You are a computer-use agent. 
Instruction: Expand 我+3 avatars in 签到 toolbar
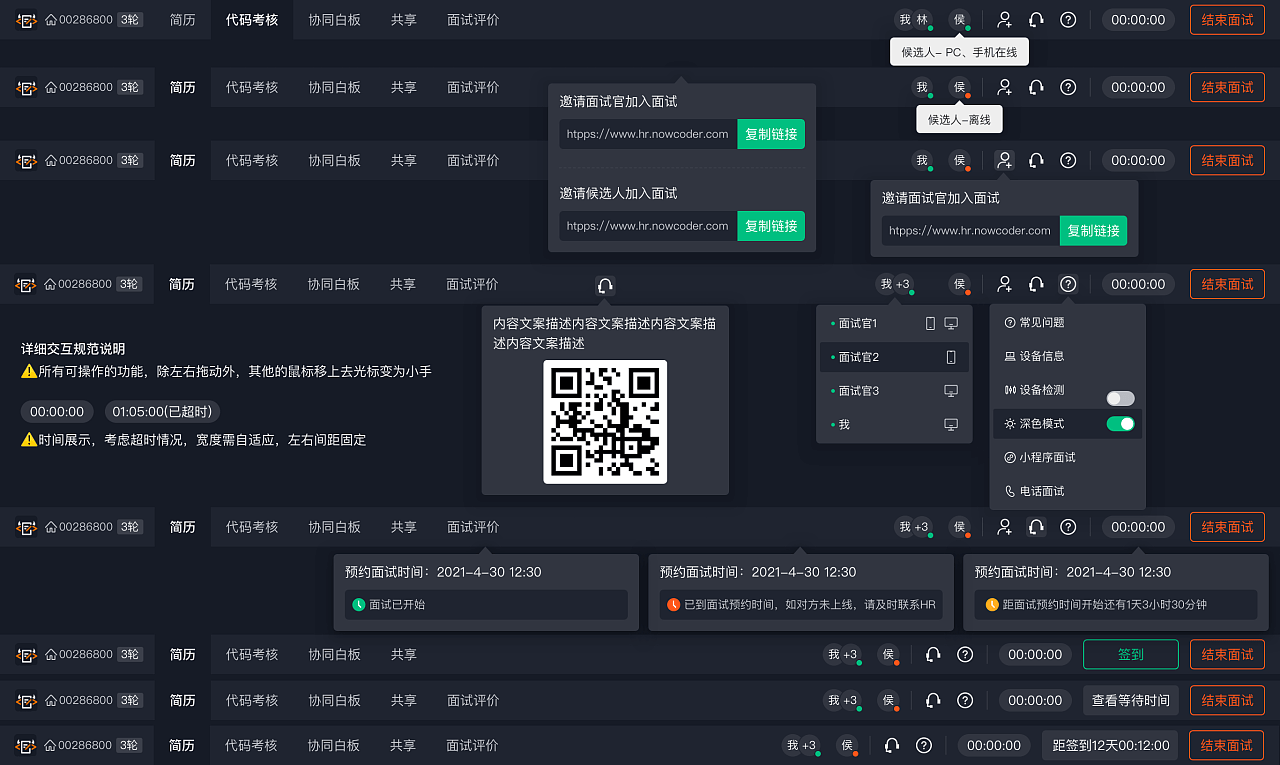pyautogui.click(x=843, y=655)
